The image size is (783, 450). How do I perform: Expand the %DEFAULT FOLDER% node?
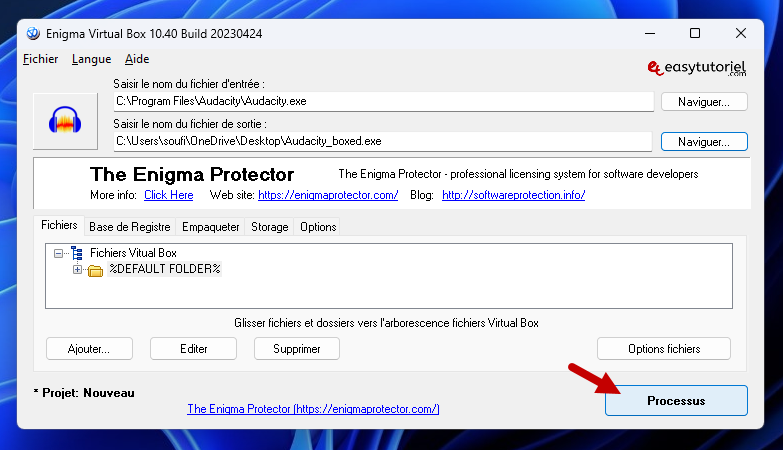pyautogui.click(x=77, y=270)
